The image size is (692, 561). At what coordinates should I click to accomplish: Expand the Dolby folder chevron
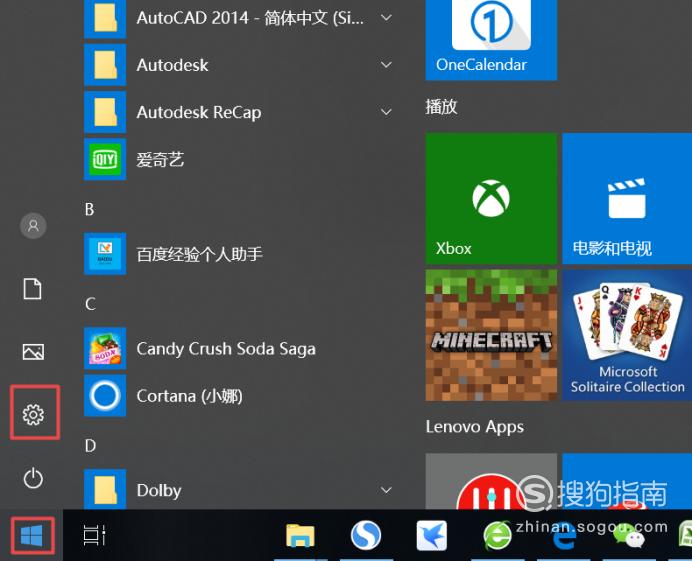tap(386, 490)
